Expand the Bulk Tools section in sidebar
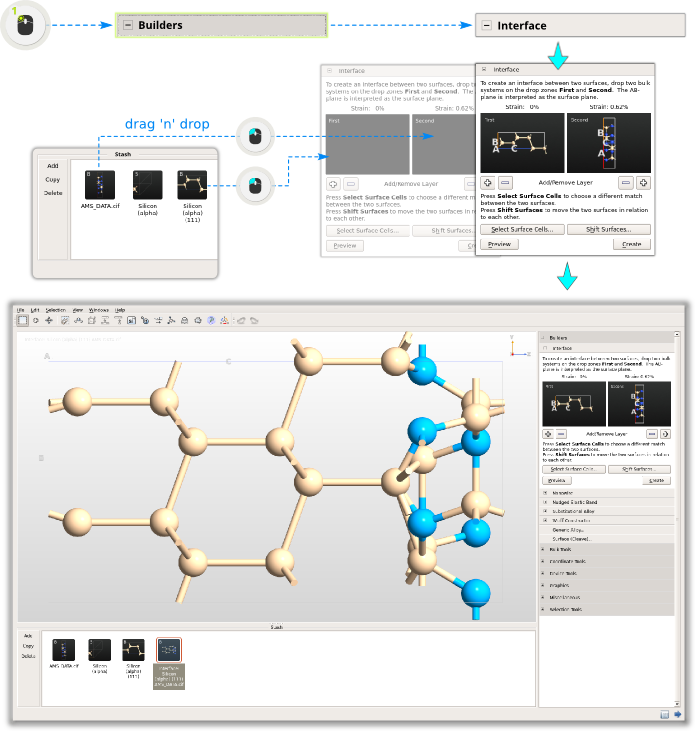 (543, 549)
